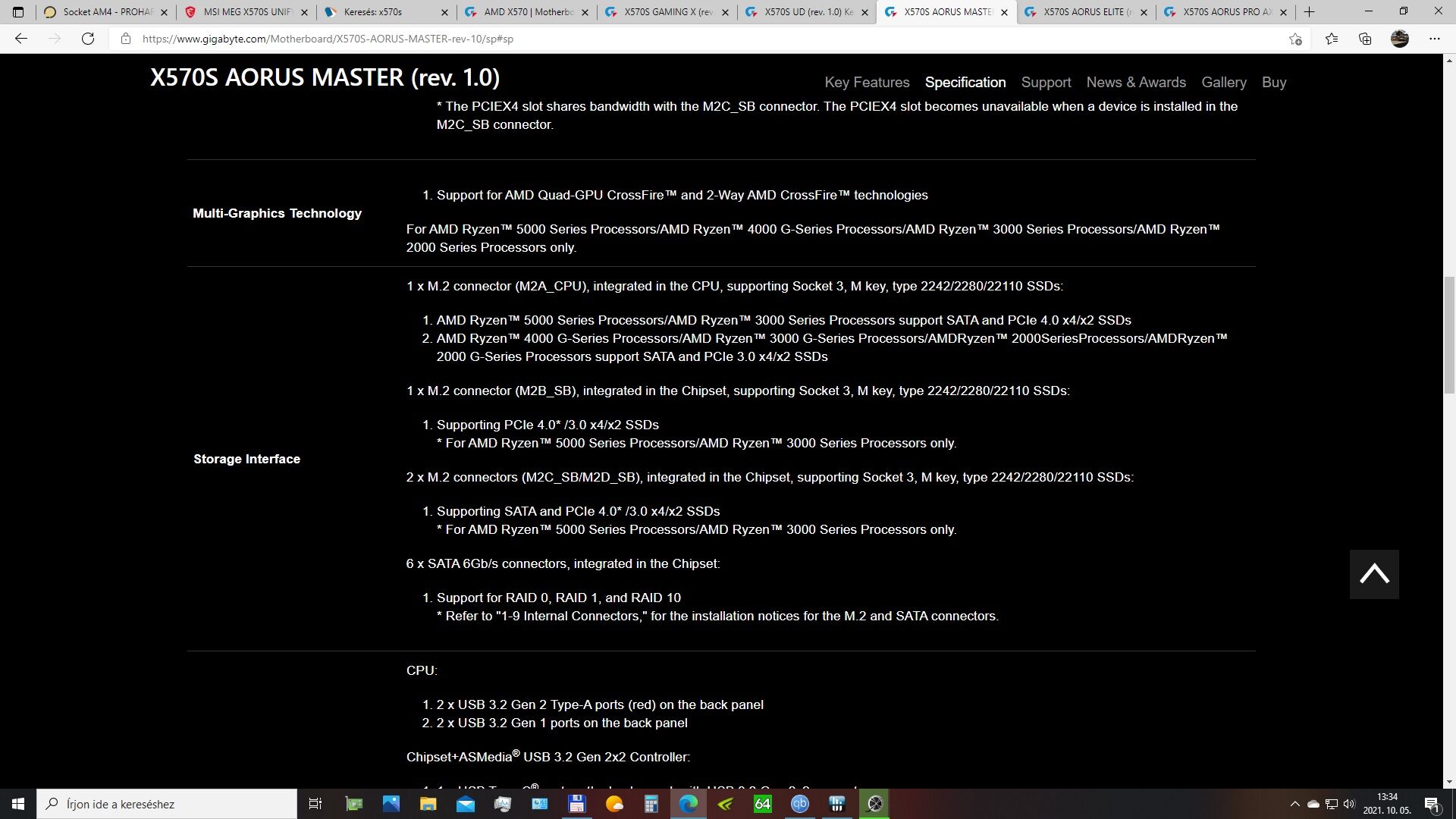This screenshot has height=819, width=1456.
Task: Open the floppy disk save app icon
Action: [576, 804]
